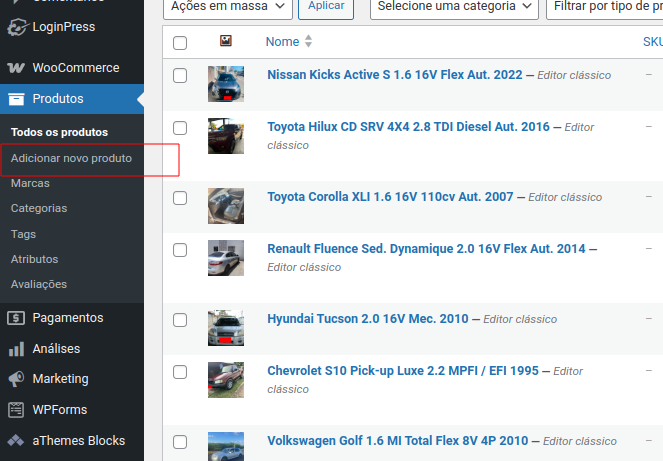Image resolution: width=663 pixels, height=461 pixels.
Task: Click the Análises bar chart icon
Action: tap(16, 349)
